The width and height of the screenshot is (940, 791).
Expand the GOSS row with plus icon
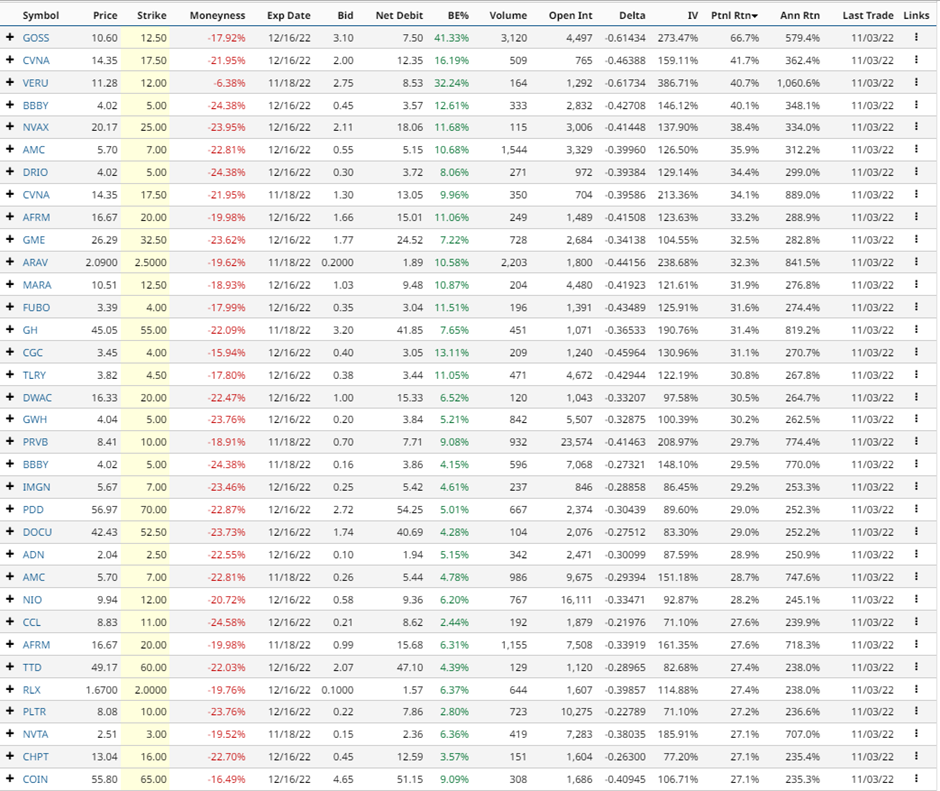[10, 37]
